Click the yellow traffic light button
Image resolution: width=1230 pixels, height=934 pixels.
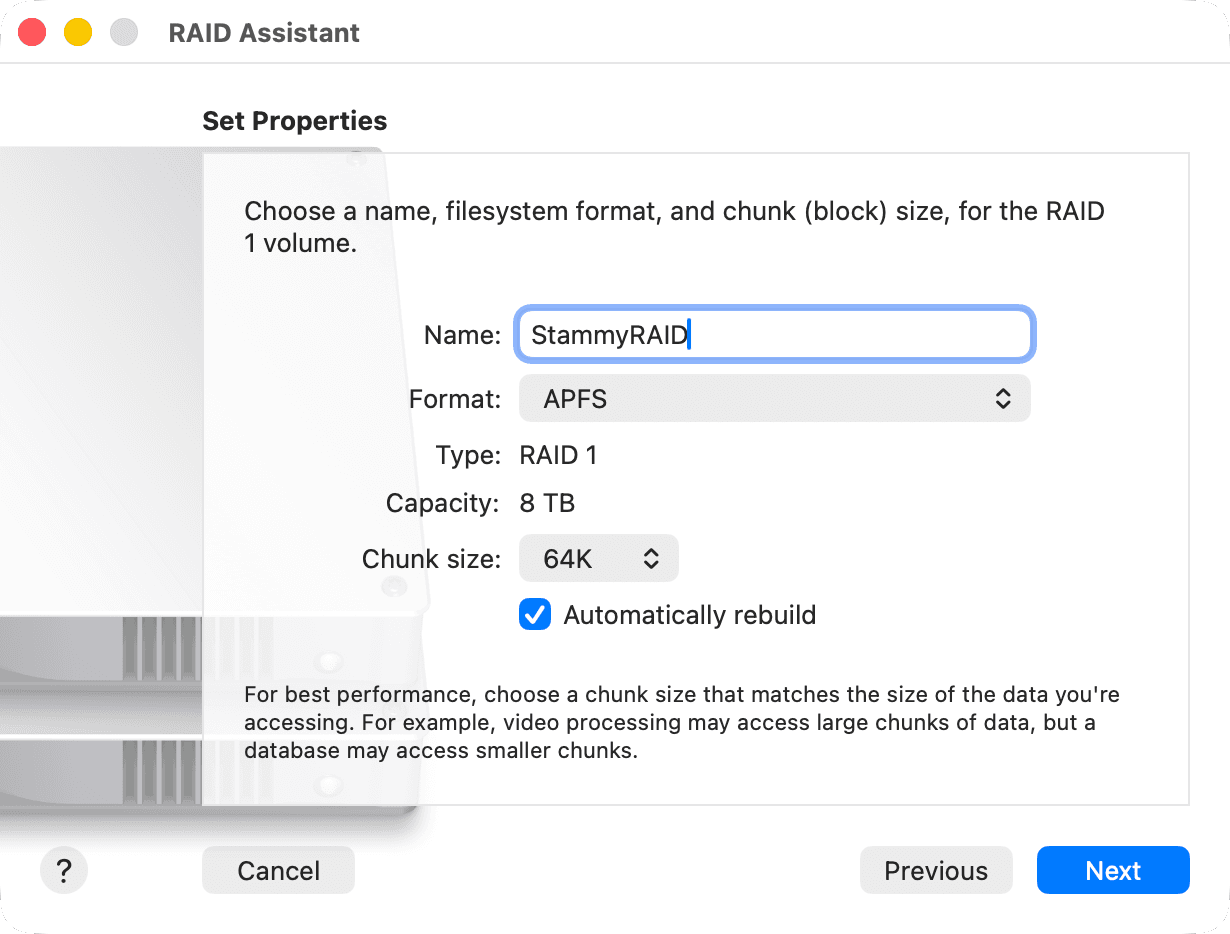coord(76,31)
